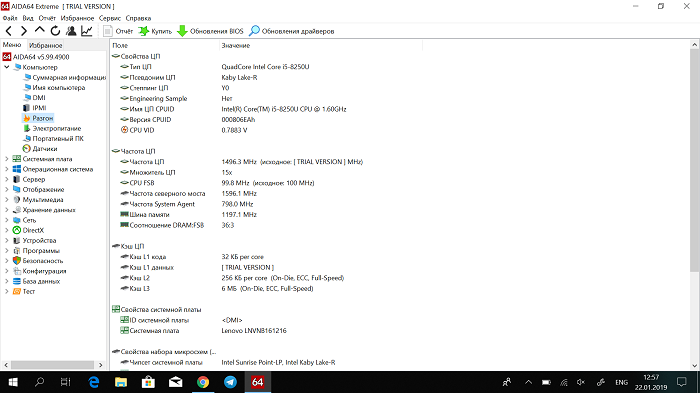The width and height of the screenshot is (700, 393).
Task: Click the Купить buy button
Action: 155,31
